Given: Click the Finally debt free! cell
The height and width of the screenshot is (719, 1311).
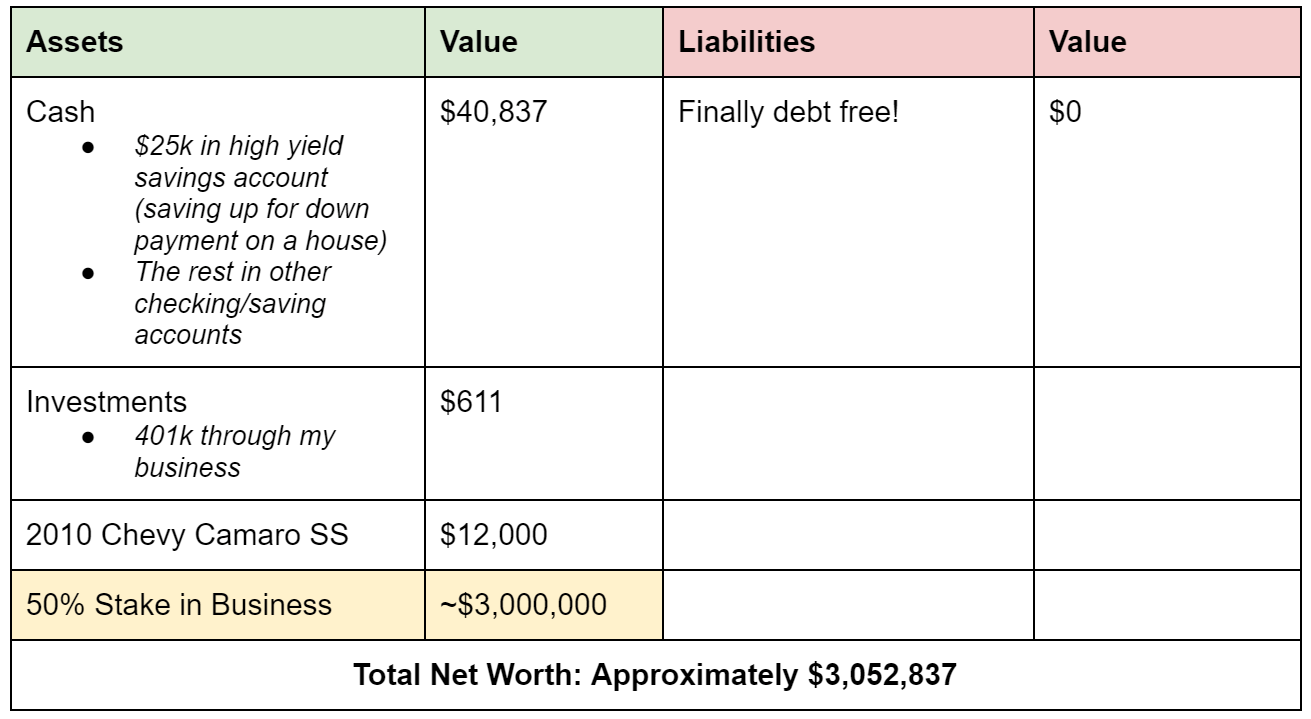Looking at the screenshot, I should 848,220.
